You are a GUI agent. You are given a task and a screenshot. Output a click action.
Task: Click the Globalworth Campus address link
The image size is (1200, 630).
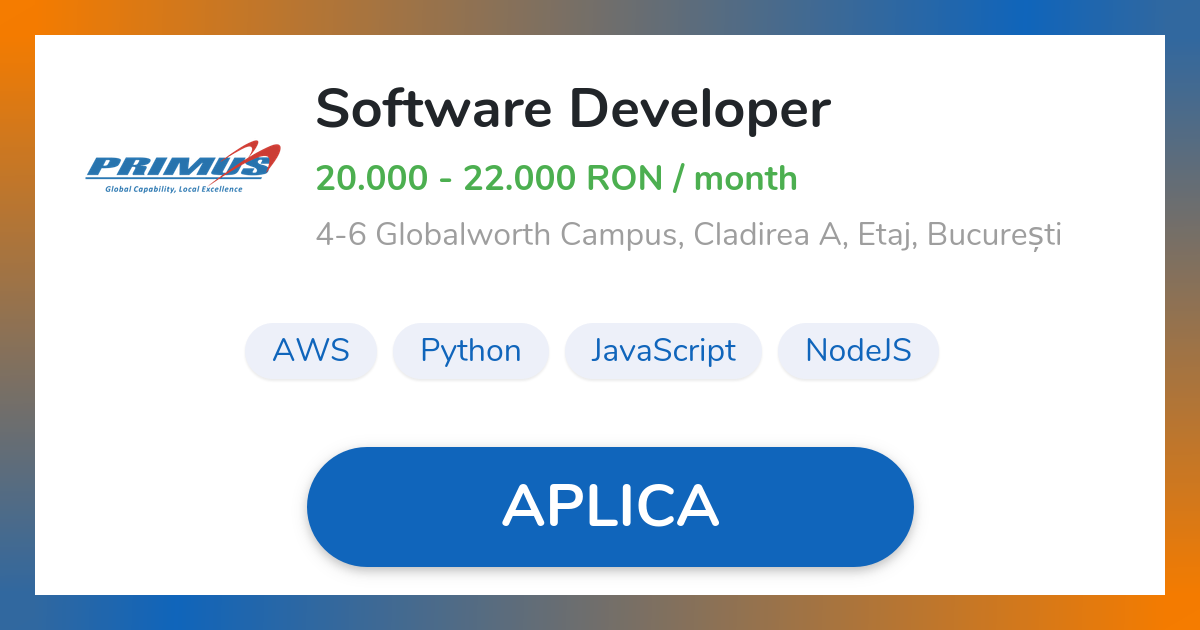[690, 234]
